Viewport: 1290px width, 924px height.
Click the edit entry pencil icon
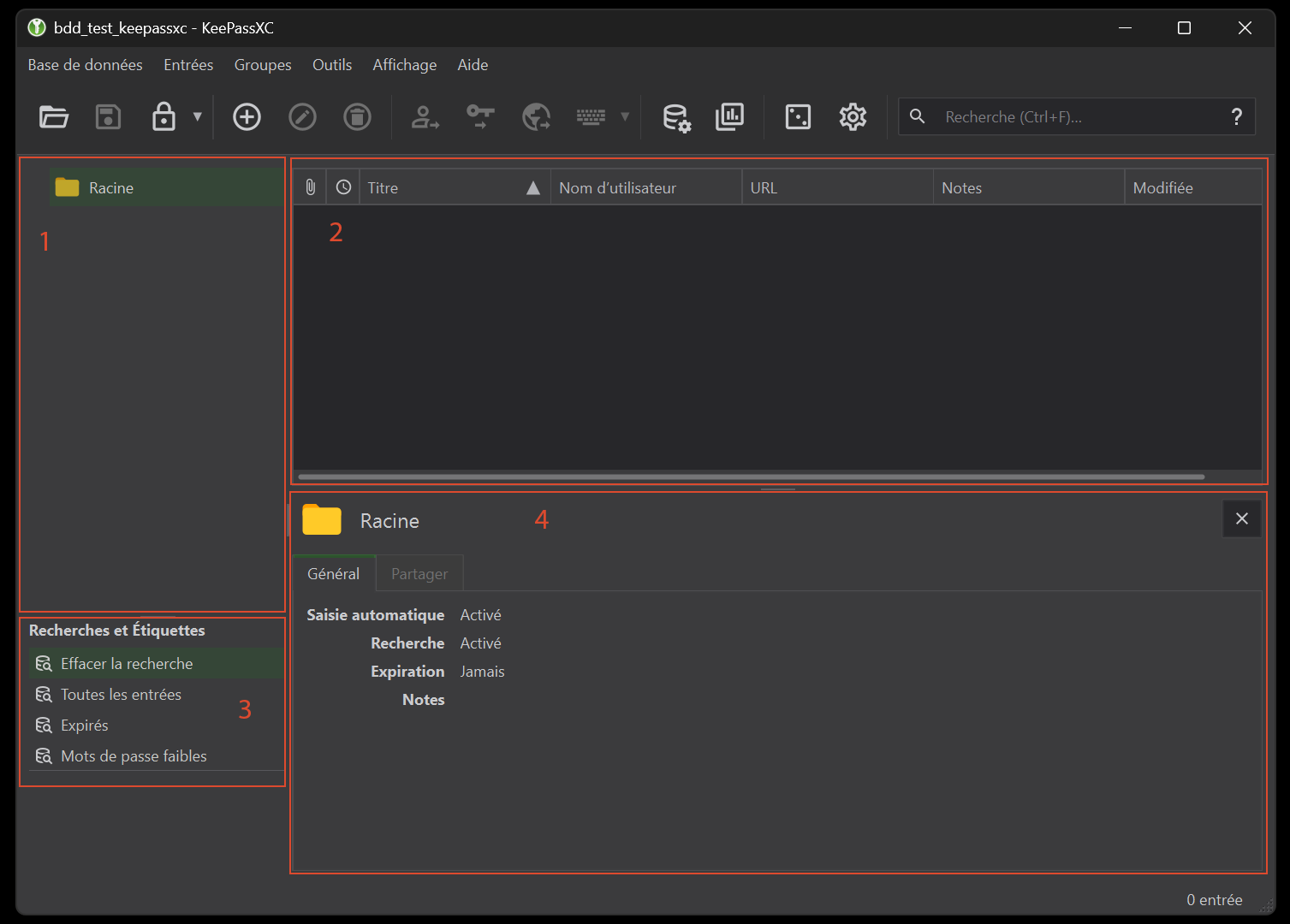(302, 116)
